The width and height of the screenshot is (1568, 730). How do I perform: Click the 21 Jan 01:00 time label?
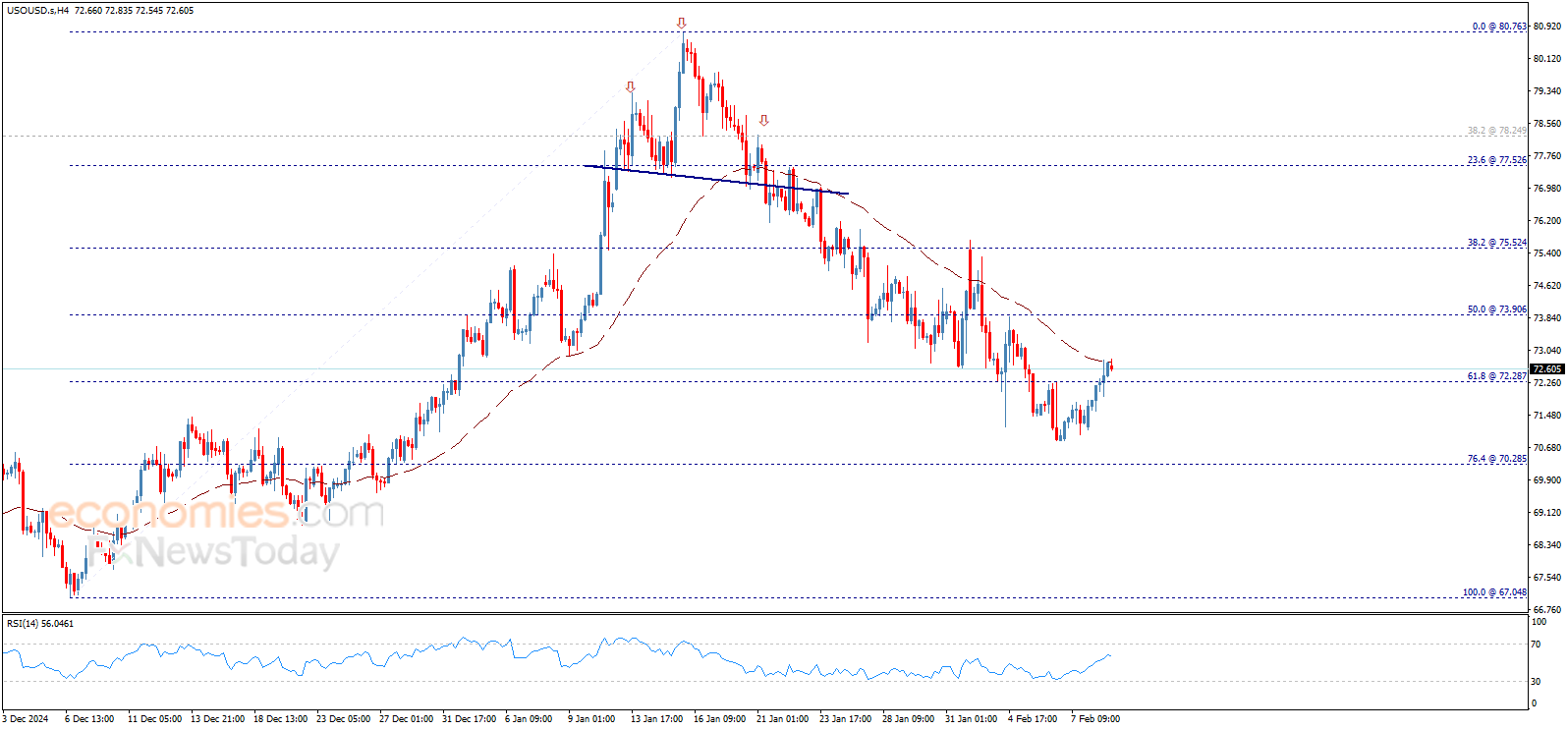pos(783,719)
